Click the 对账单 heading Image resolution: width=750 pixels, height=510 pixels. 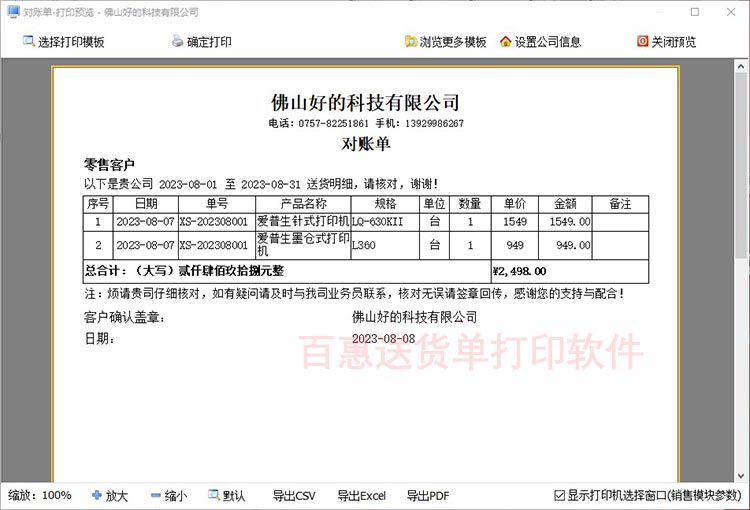[366, 144]
